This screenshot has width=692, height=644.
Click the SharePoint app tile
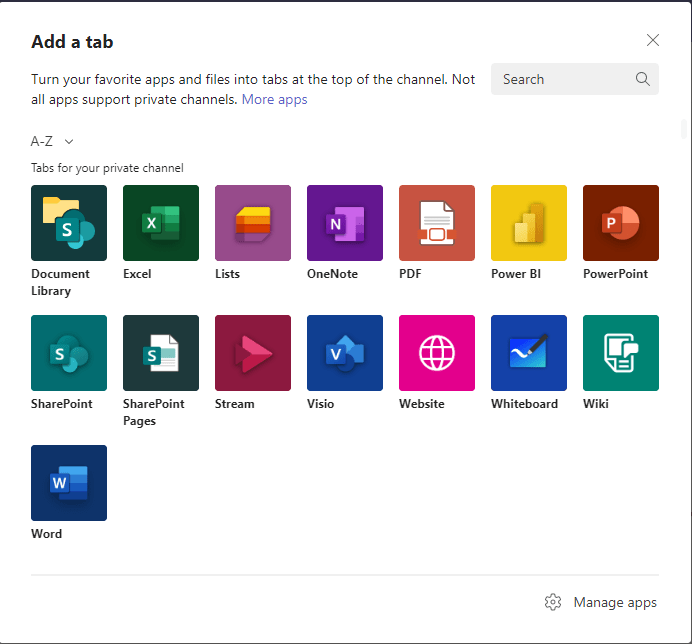pyautogui.click(x=69, y=353)
